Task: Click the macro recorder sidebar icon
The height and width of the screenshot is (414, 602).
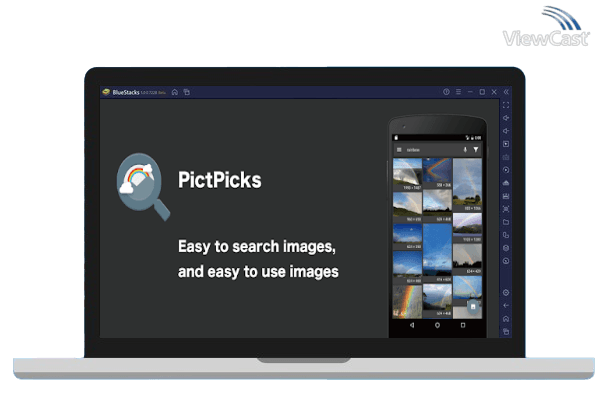Action: click(x=506, y=196)
